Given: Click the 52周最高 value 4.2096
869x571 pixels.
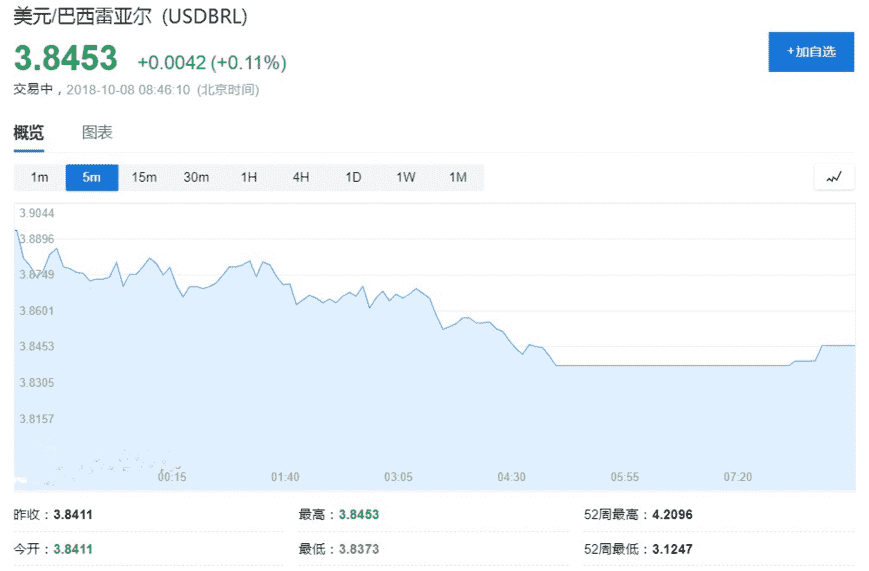Looking at the screenshot, I should click(672, 515).
